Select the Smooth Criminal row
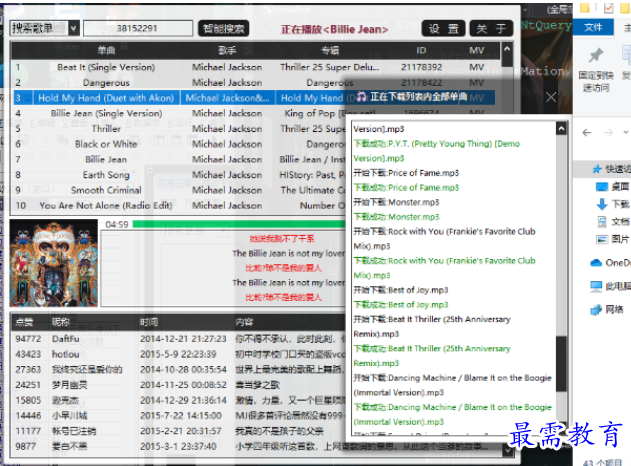This screenshot has height=466, width=631. pyautogui.click(x=177, y=190)
